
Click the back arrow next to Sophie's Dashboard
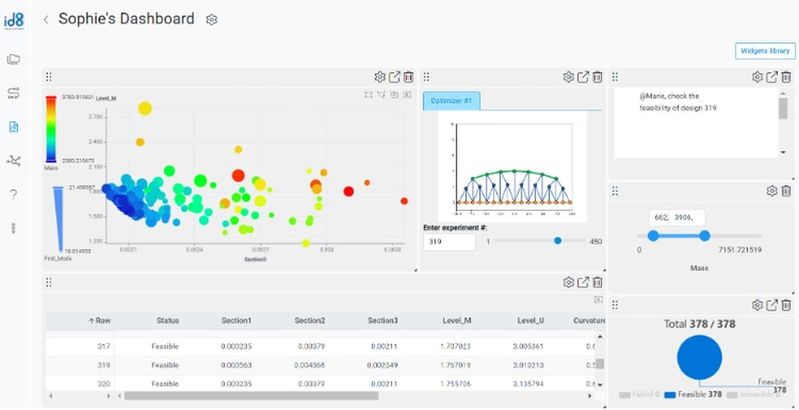click(46, 19)
